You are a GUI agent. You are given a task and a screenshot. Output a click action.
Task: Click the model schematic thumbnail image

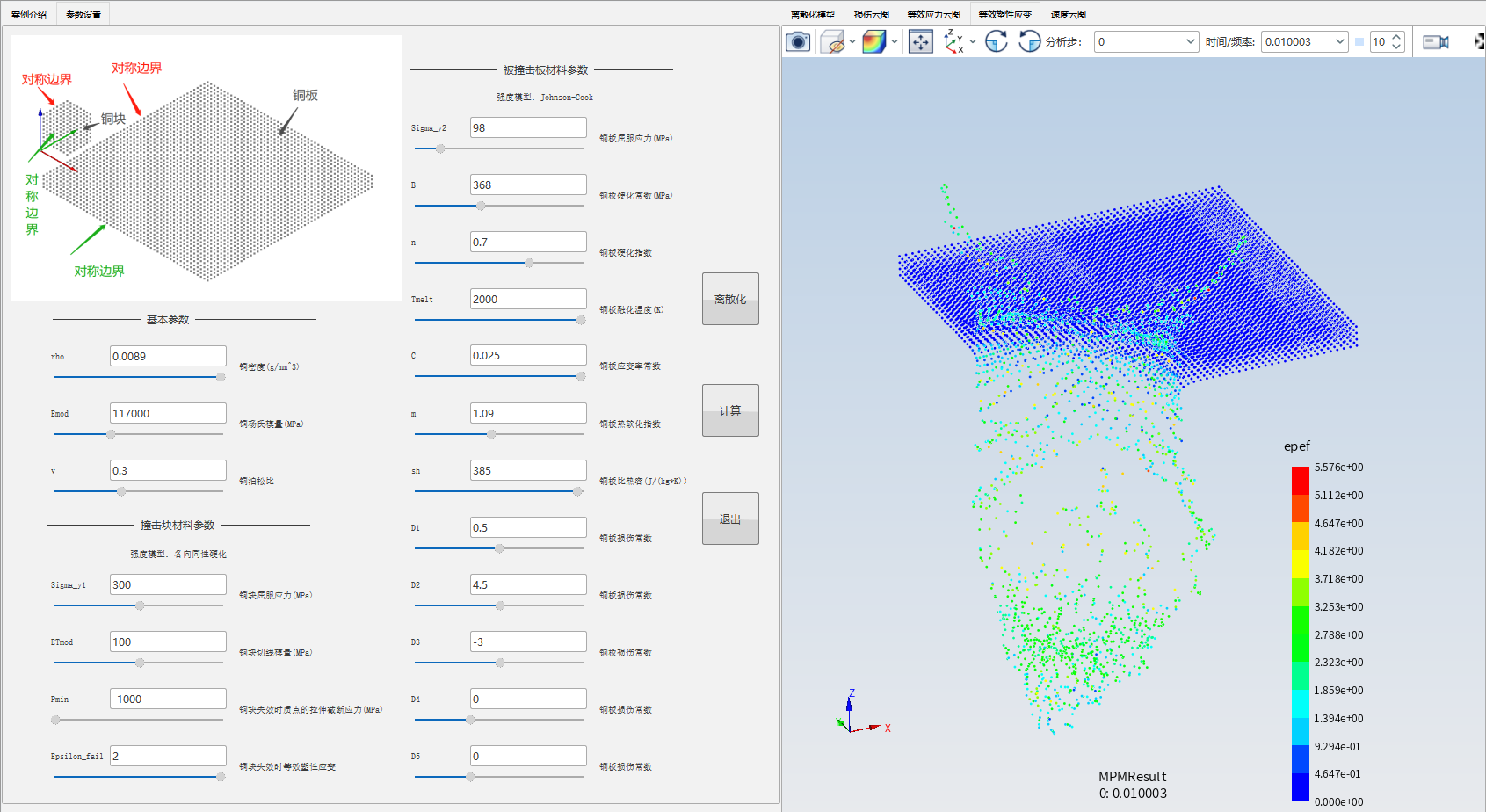point(207,168)
